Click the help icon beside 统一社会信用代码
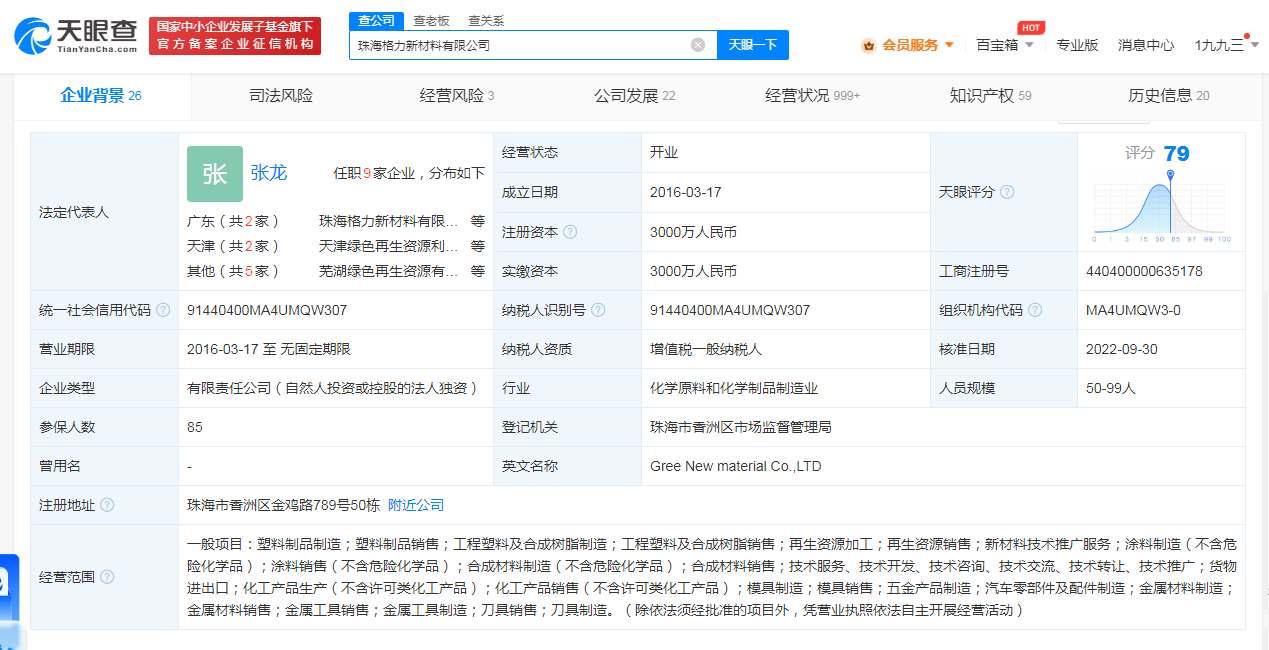The width and height of the screenshot is (1269, 650). coord(163,310)
